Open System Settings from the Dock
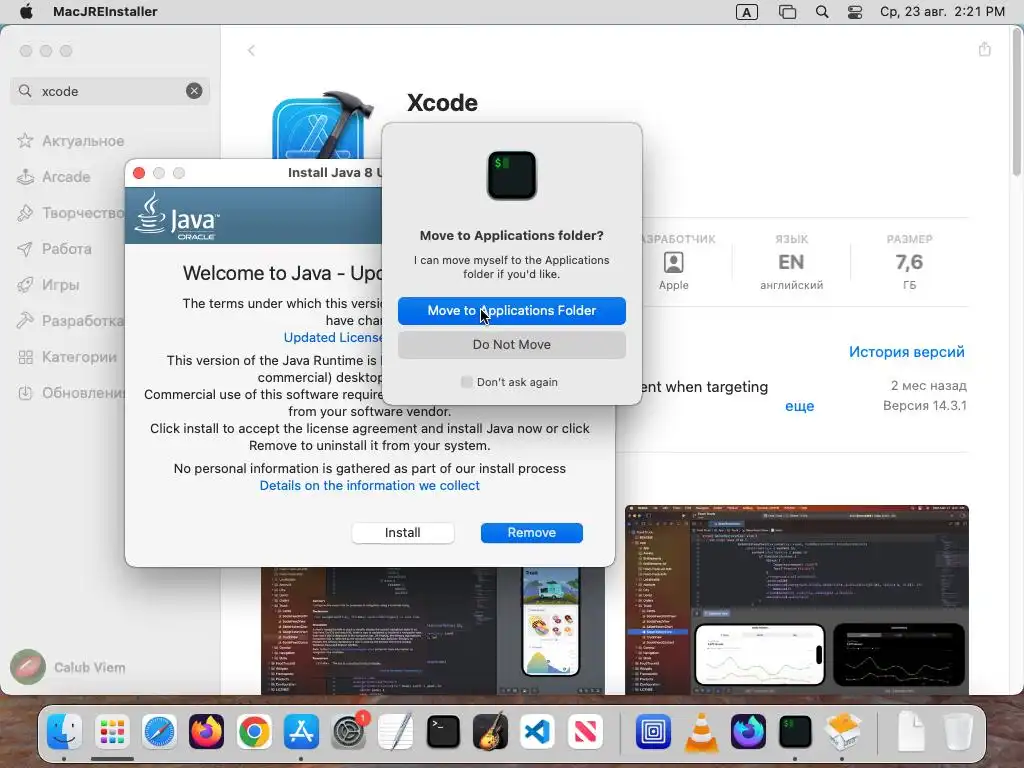This screenshot has height=768, width=1024. (349, 731)
